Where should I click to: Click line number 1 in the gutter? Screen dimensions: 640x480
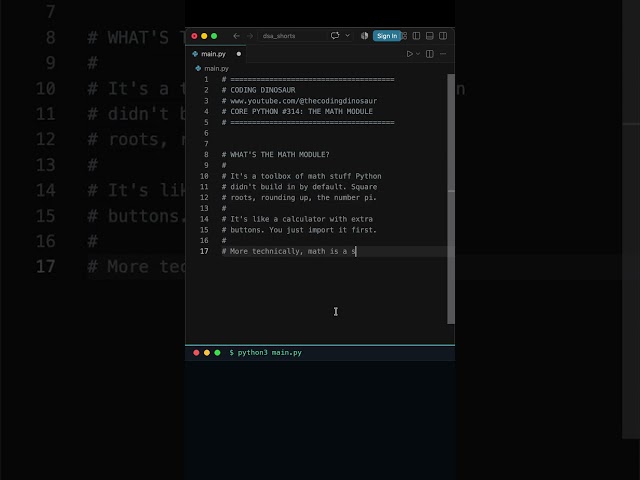(x=206, y=79)
